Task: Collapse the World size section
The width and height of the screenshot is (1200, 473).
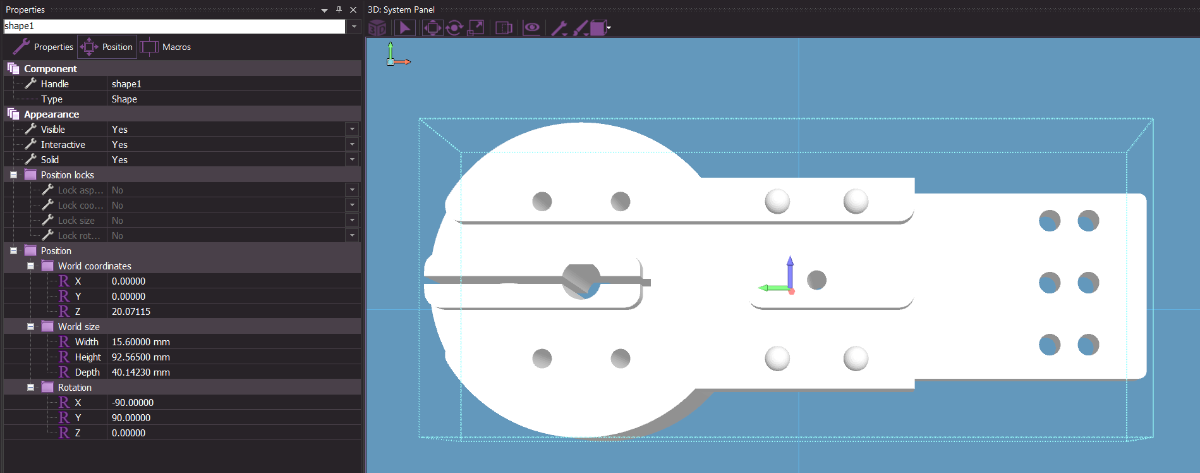Action: (x=31, y=326)
